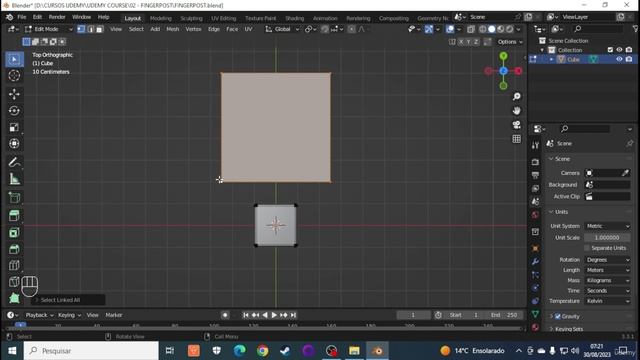Click the play animation button
The image size is (640, 360).
point(274,315)
